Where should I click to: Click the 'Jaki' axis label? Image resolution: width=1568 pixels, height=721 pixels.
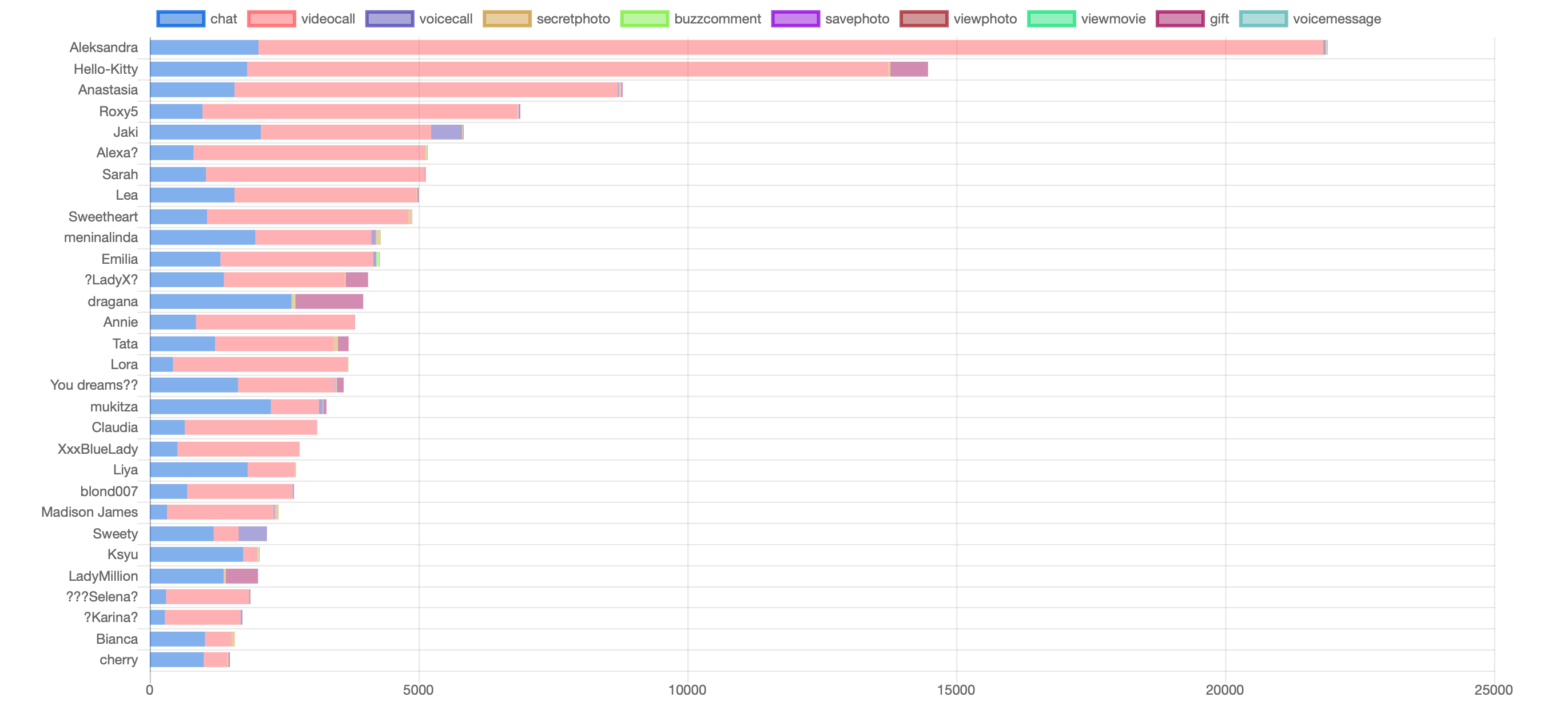pyautogui.click(x=126, y=132)
